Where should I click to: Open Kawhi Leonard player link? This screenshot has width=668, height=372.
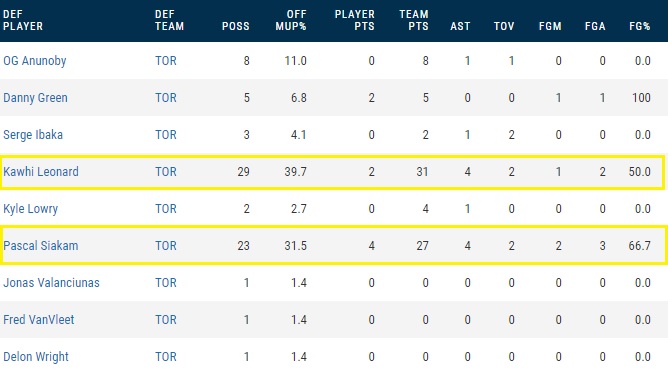point(41,172)
